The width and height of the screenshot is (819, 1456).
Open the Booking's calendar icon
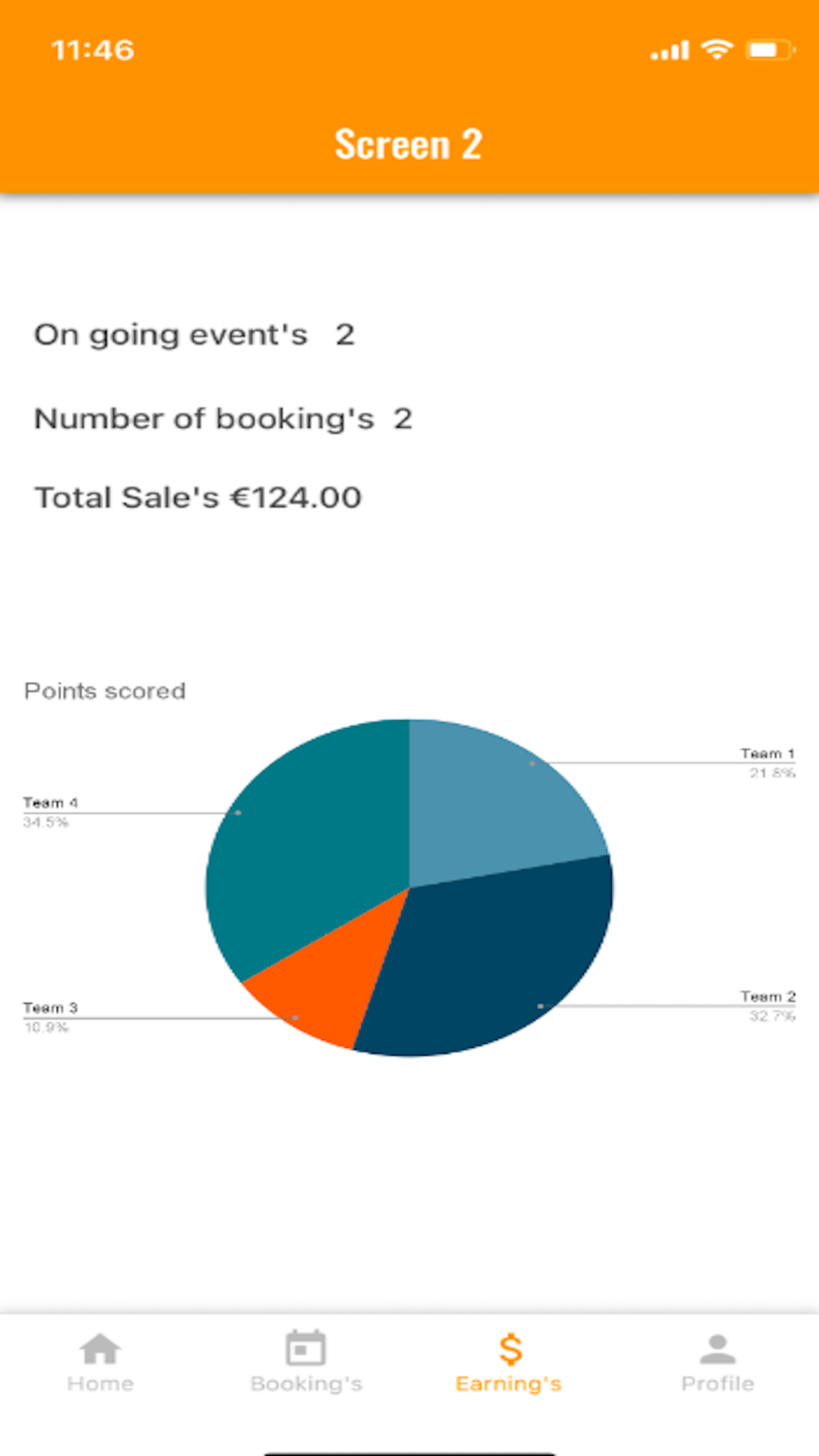pos(305,1349)
